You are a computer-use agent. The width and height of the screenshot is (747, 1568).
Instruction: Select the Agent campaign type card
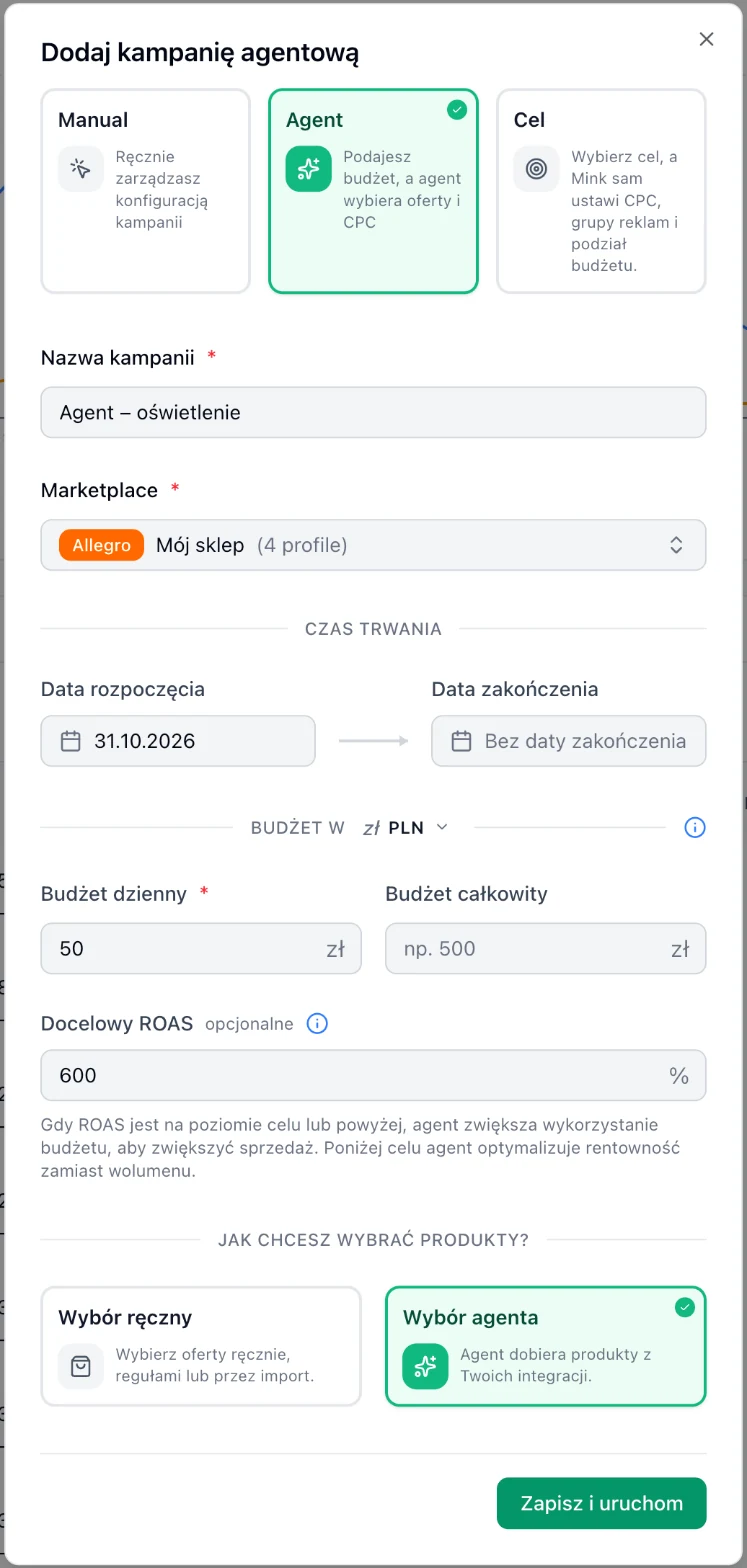(x=373, y=191)
